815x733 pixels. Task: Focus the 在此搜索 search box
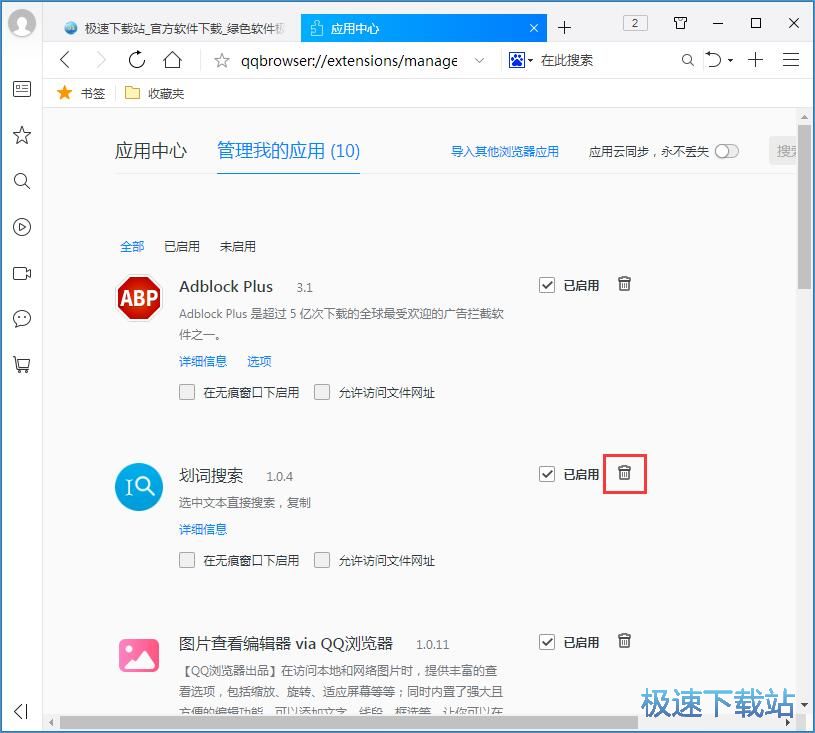coord(606,60)
